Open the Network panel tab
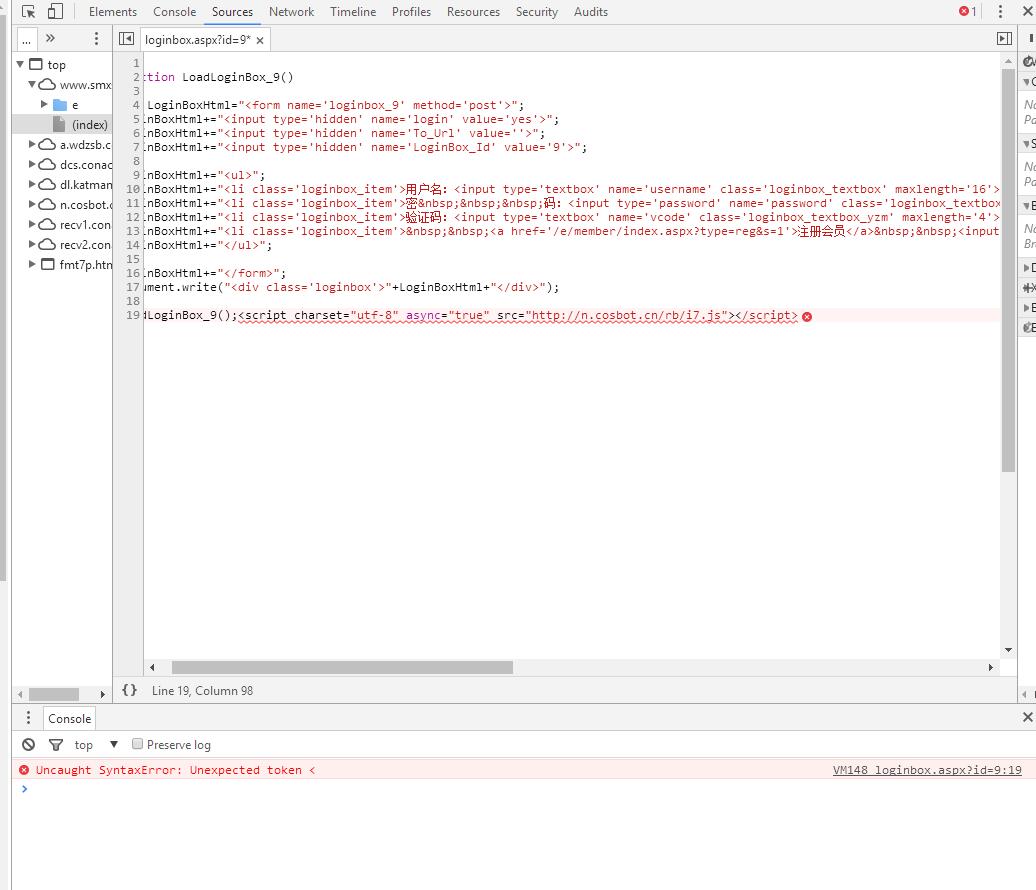This screenshot has height=890, width=1036. (x=291, y=12)
